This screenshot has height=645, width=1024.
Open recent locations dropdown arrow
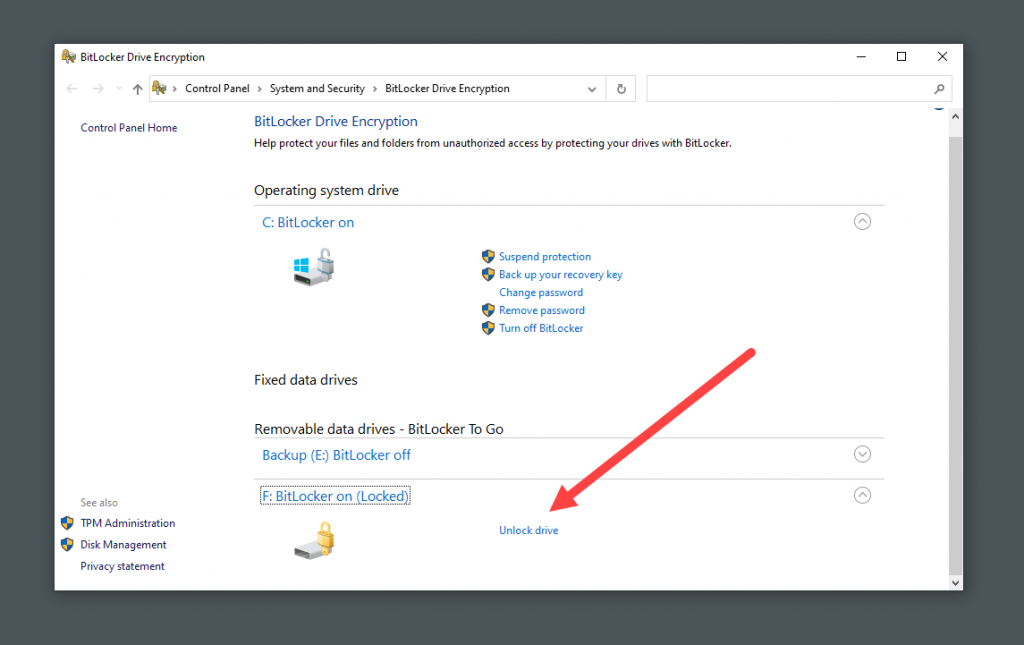pyautogui.click(x=118, y=89)
